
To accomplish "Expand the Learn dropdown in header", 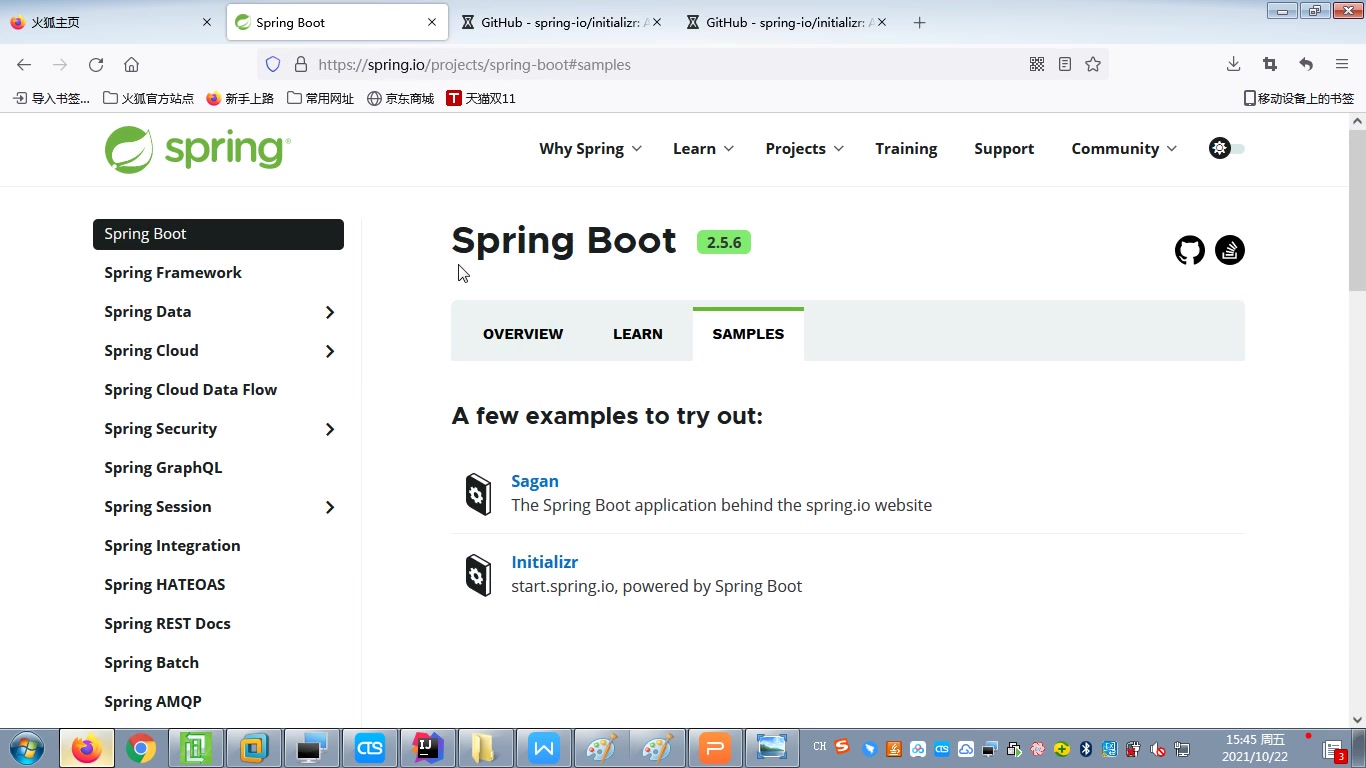I will coord(703,149).
